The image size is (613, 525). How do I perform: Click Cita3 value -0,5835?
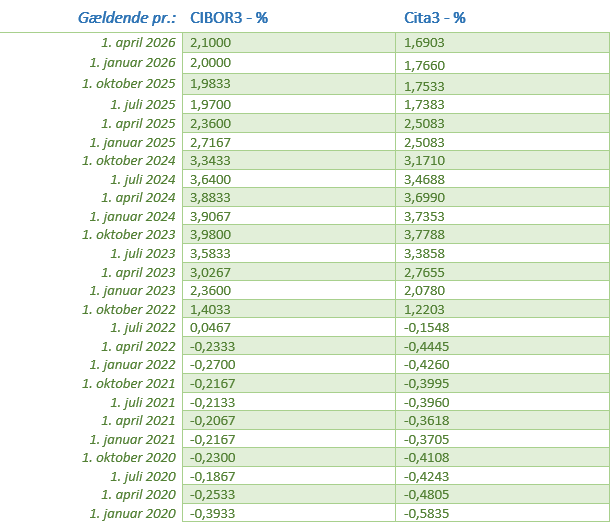coord(425,514)
